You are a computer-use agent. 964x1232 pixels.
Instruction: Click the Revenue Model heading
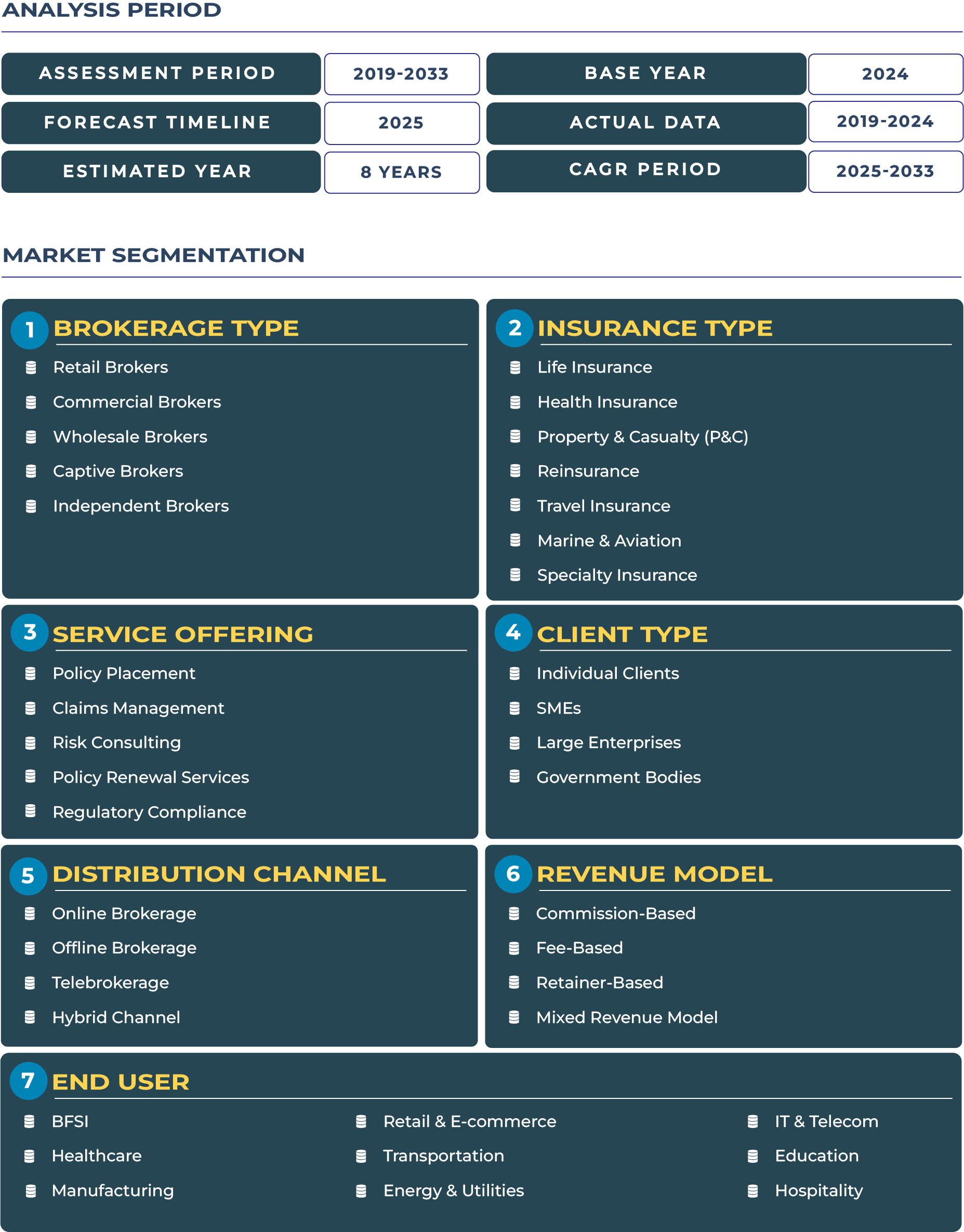655,874
